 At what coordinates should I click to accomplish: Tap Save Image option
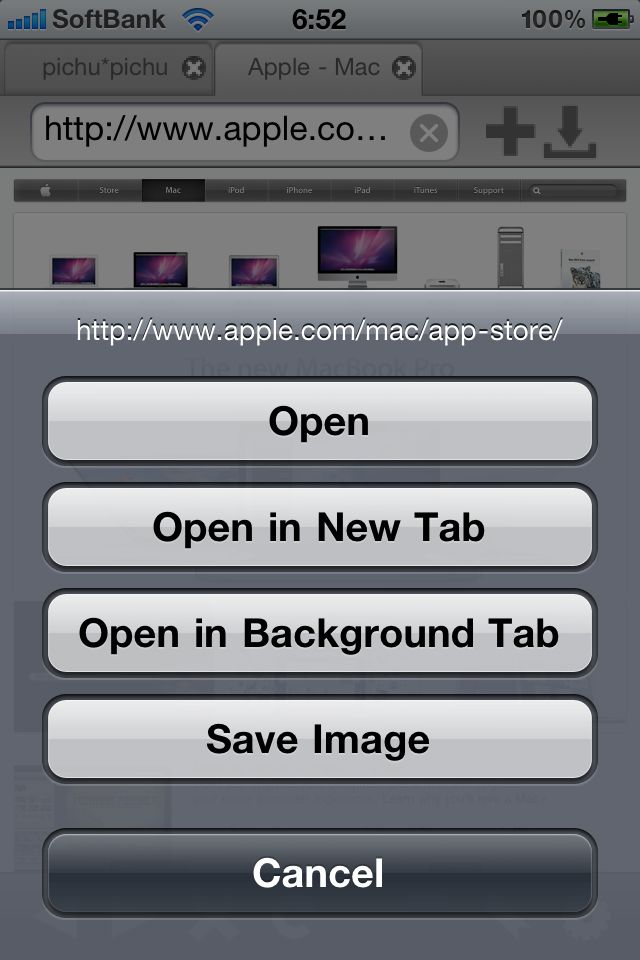click(320, 739)
